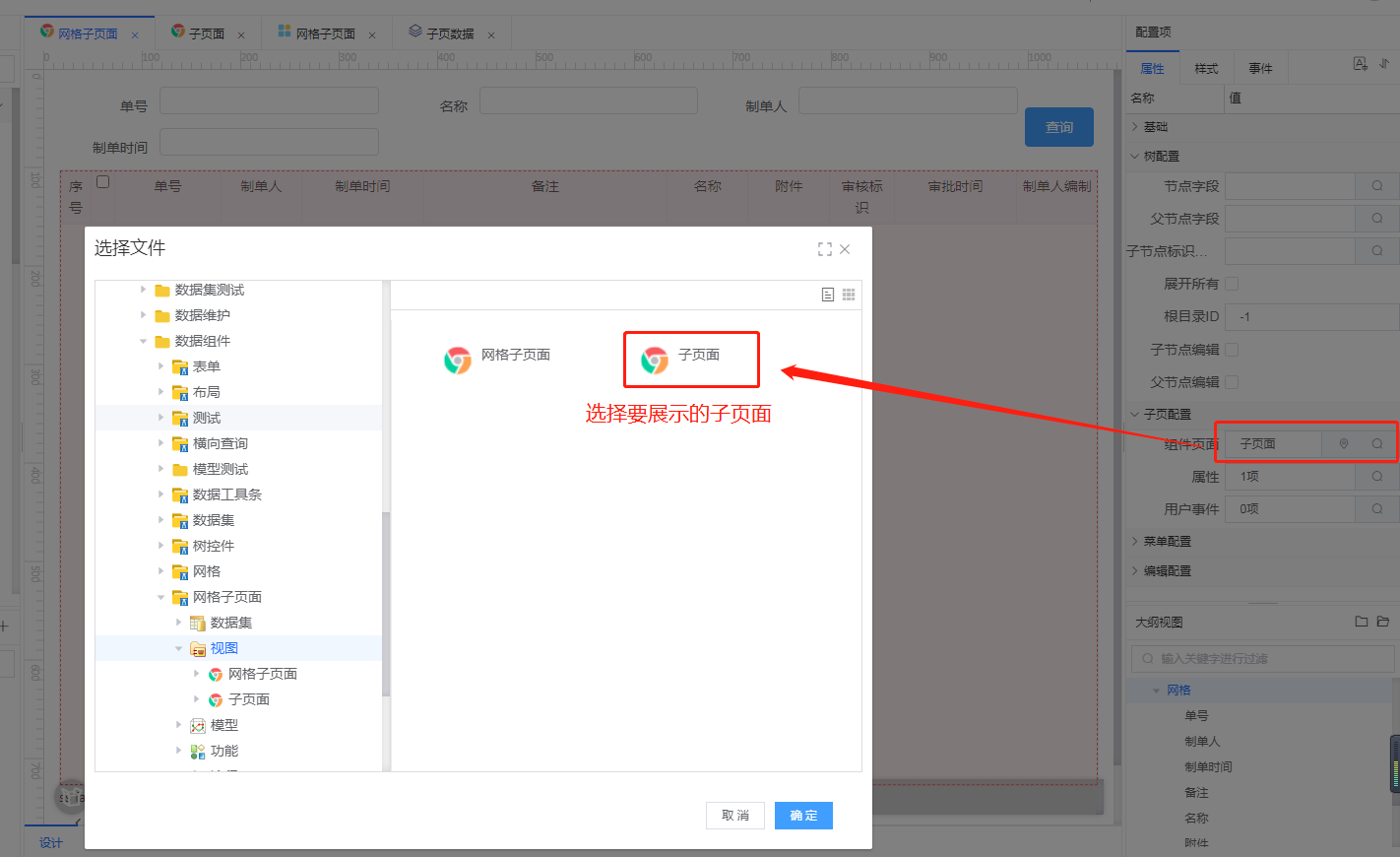
Task: Maximize the 选择文件 dialog
Action: coord(824,249)
